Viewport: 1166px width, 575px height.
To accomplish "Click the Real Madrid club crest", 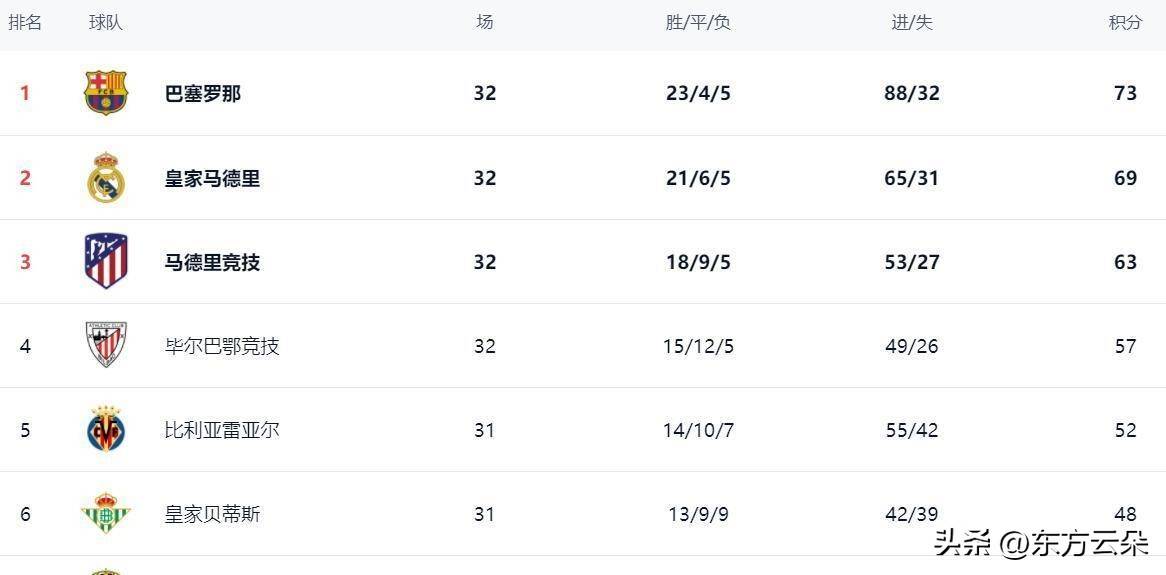I will coord(106,178).
